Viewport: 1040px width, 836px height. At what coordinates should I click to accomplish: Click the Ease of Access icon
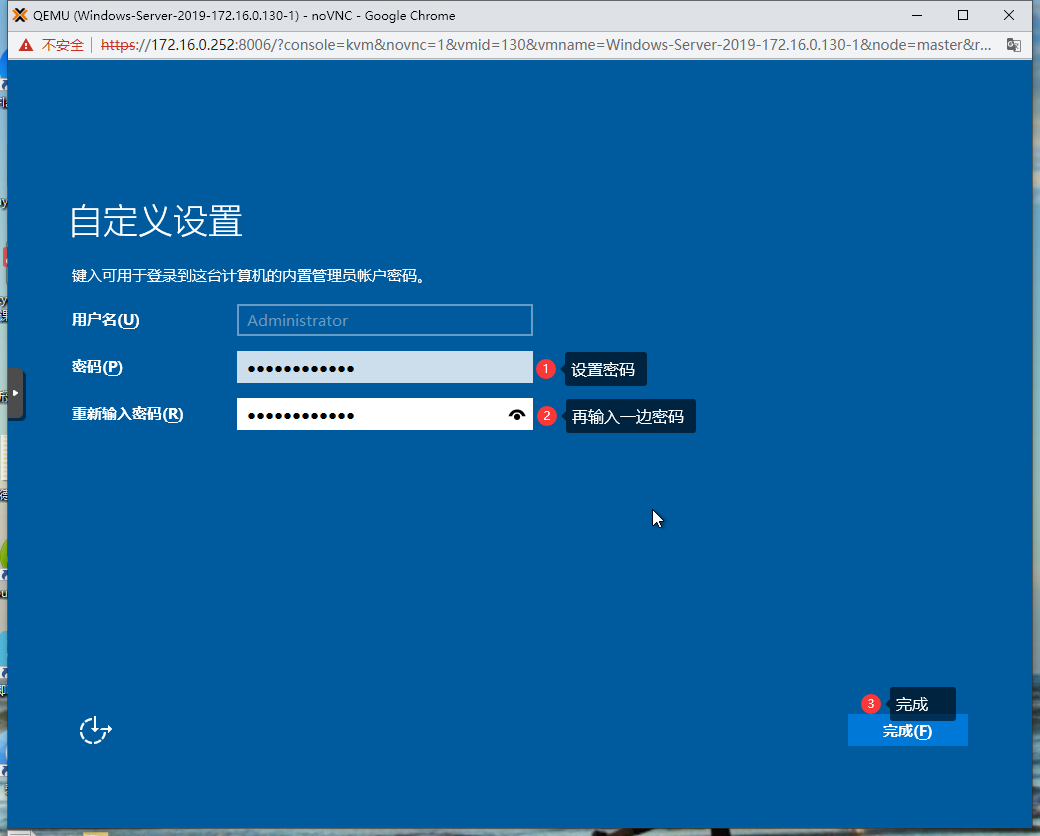[96, 730]
